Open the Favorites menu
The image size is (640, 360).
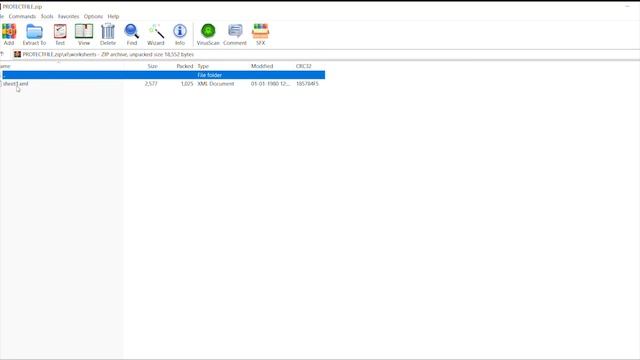pos(68,16)
